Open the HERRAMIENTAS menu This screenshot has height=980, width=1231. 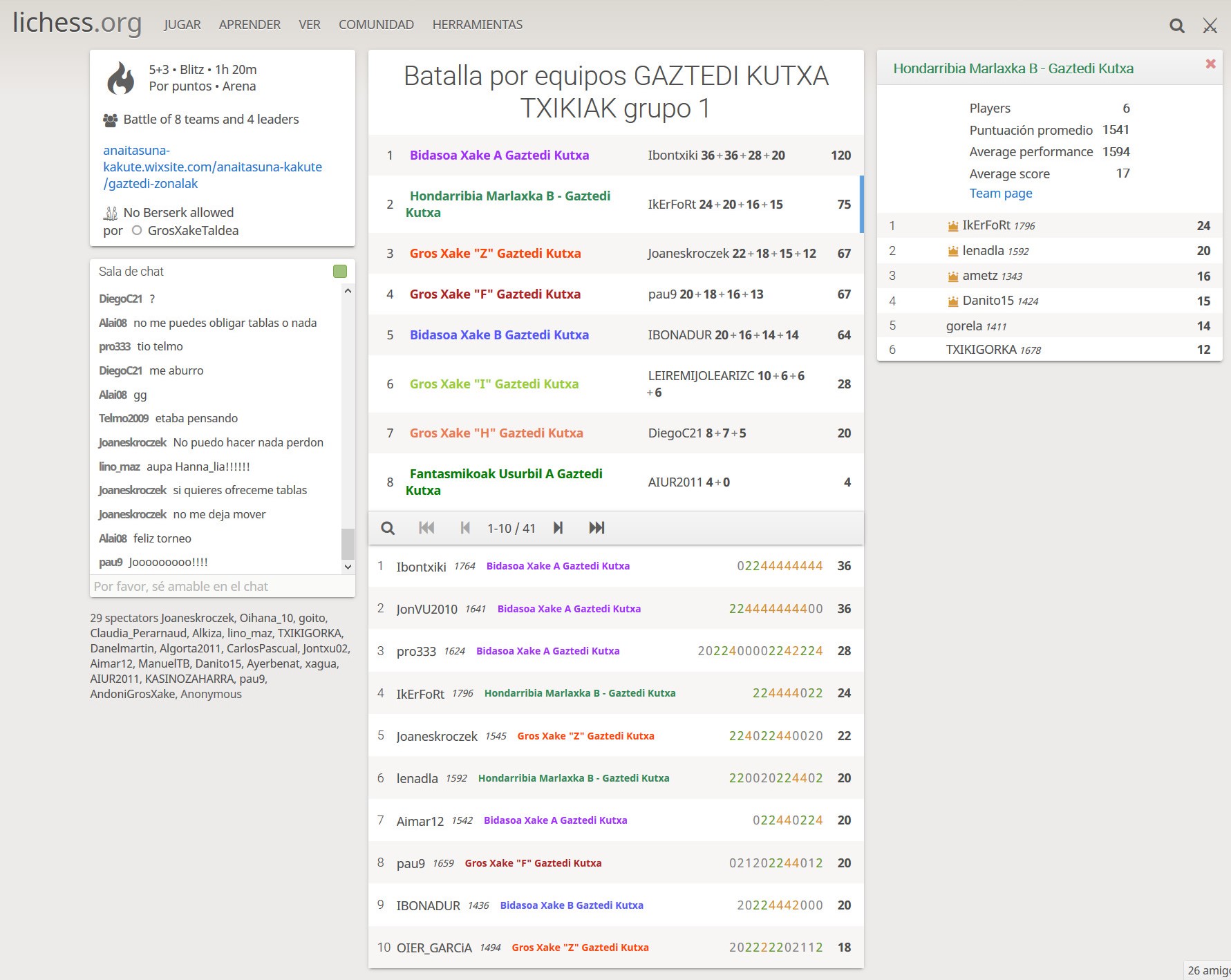[477, 25]
